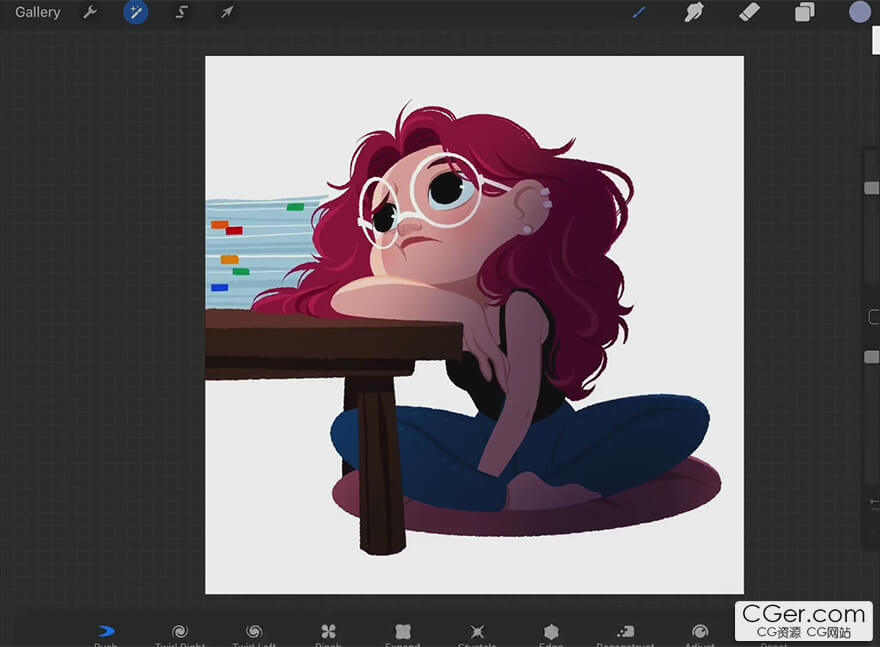Select the Smudge finger tool

tap(694, 12)
